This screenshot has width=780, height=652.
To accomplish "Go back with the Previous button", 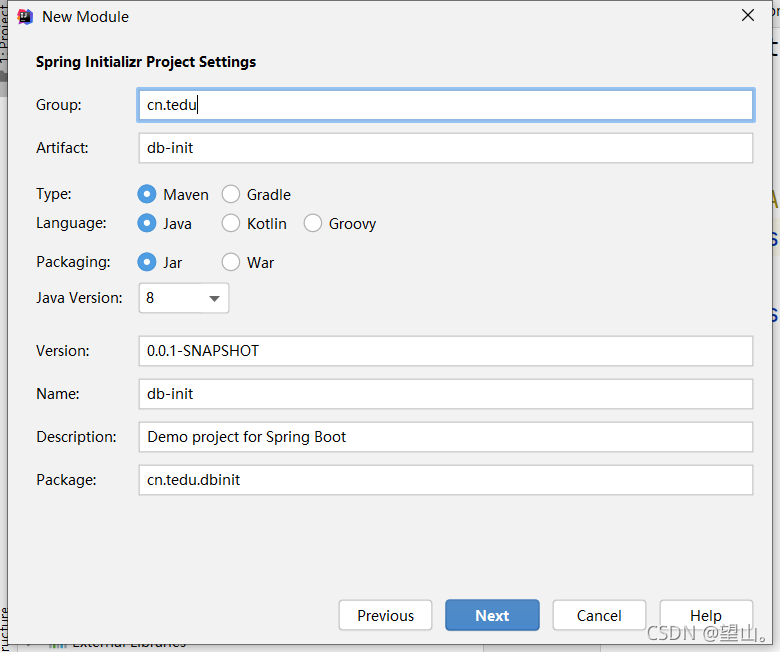I will pos(386,615).
